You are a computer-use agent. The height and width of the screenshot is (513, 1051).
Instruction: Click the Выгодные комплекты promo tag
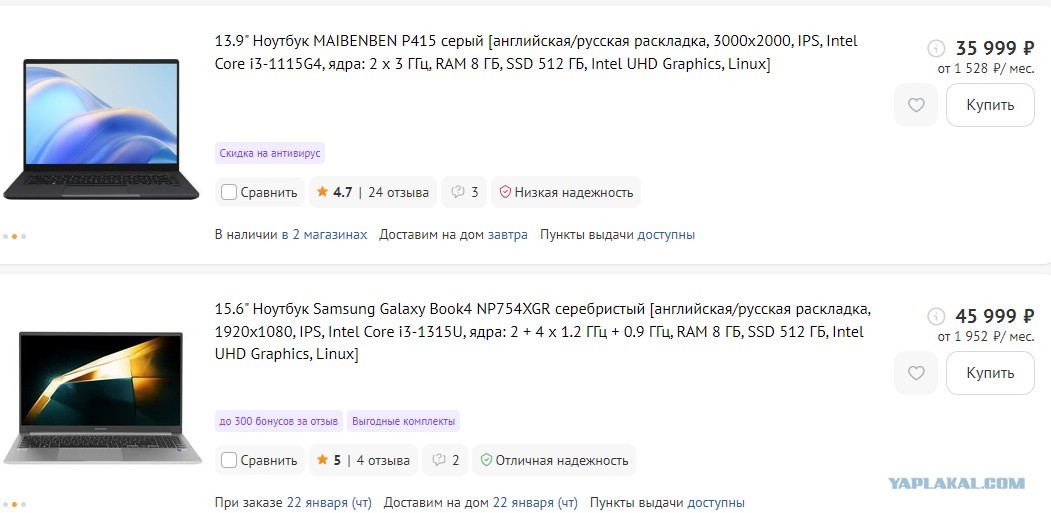click(404, 422)
